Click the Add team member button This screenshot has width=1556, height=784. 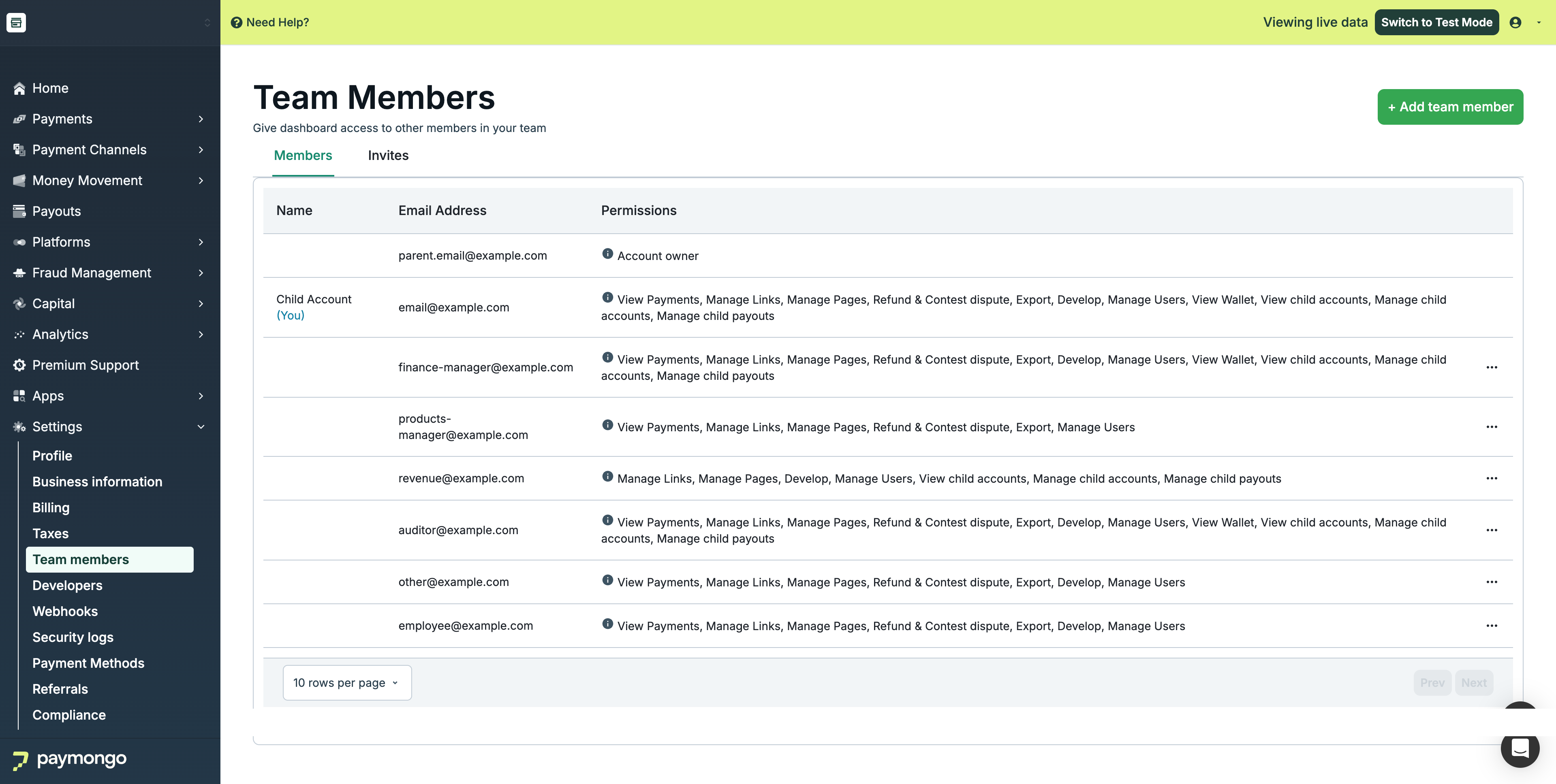[1450, 107]
